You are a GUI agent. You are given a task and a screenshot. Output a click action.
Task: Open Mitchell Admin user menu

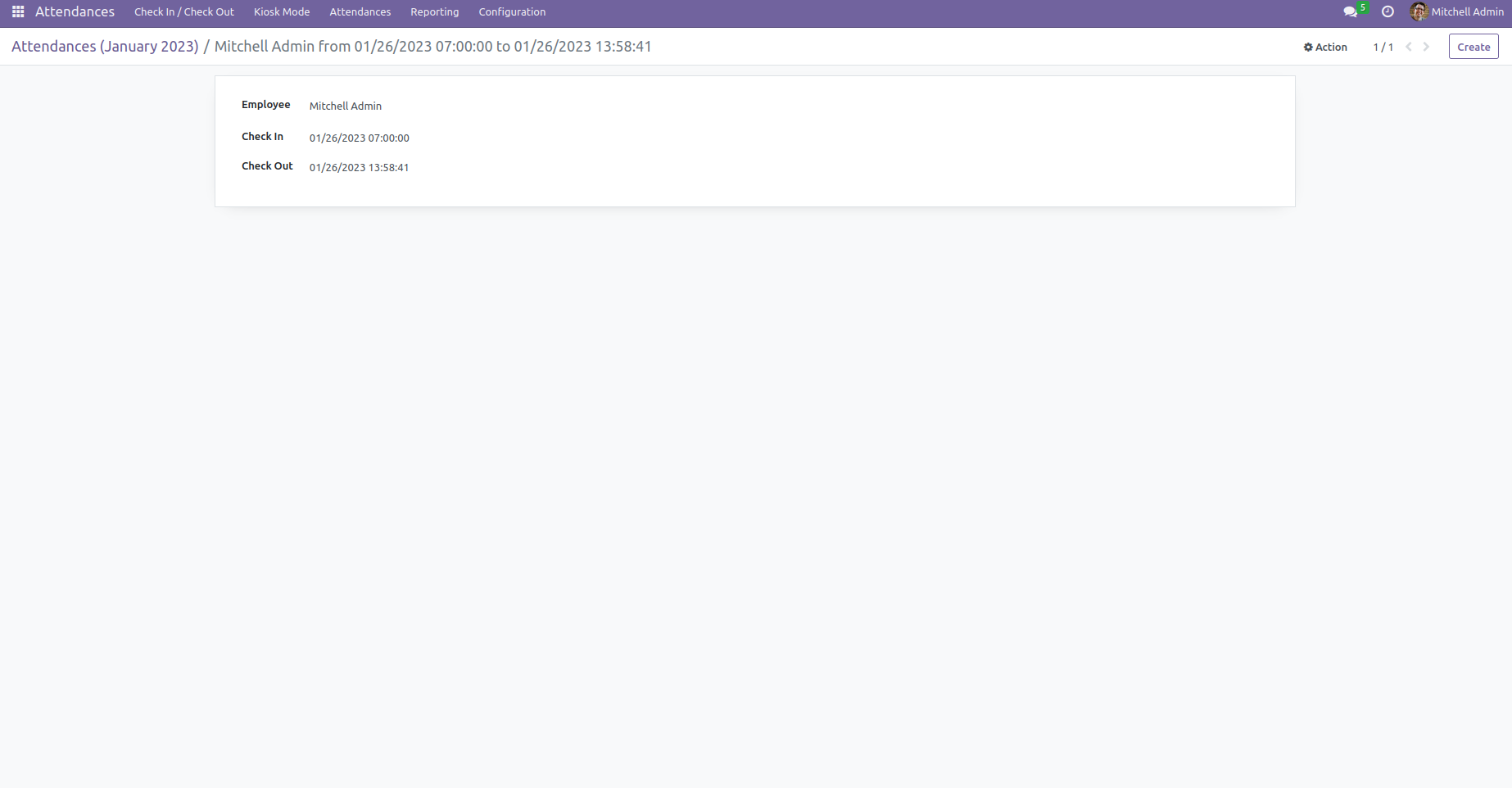coord(1457,11)
